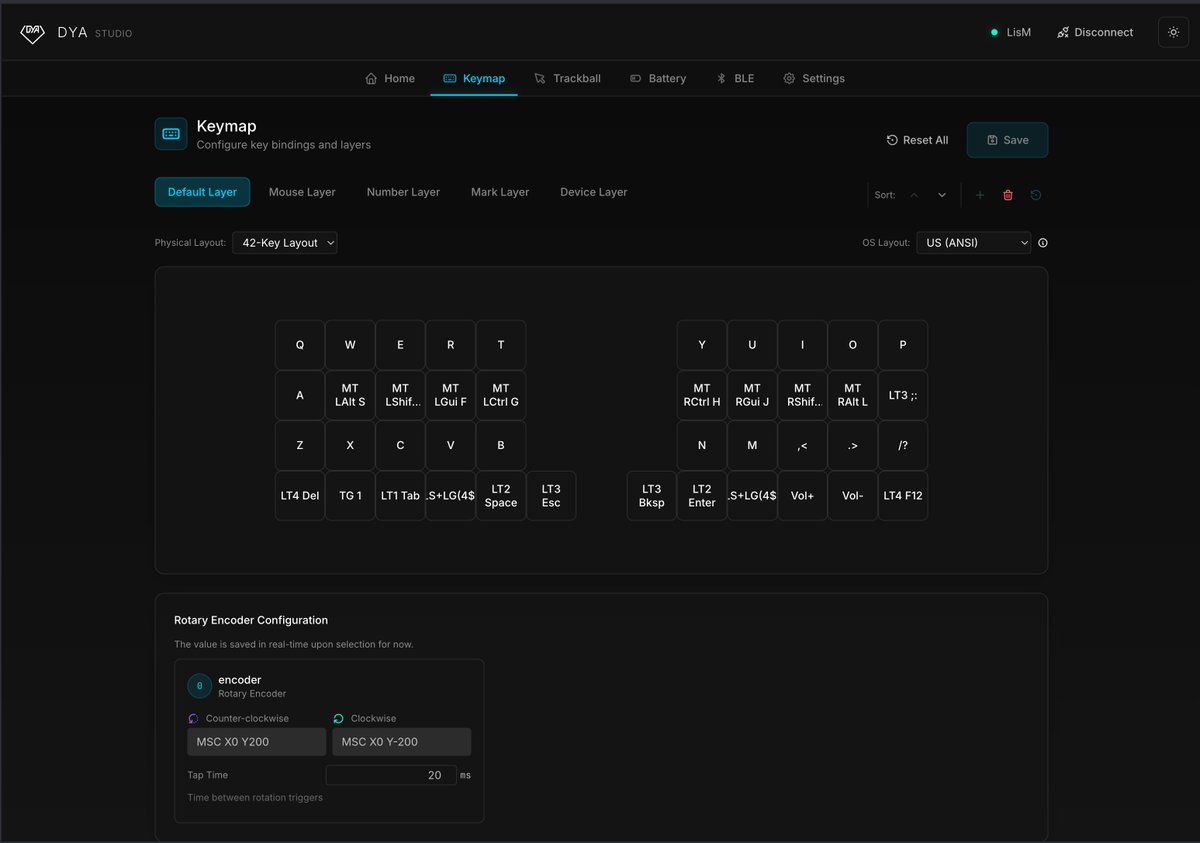This screenshot has width=1200, height=843.
Task: Toggle light/dark theme sun icon
Action: pyautogui.click(x=1173, y=32)
